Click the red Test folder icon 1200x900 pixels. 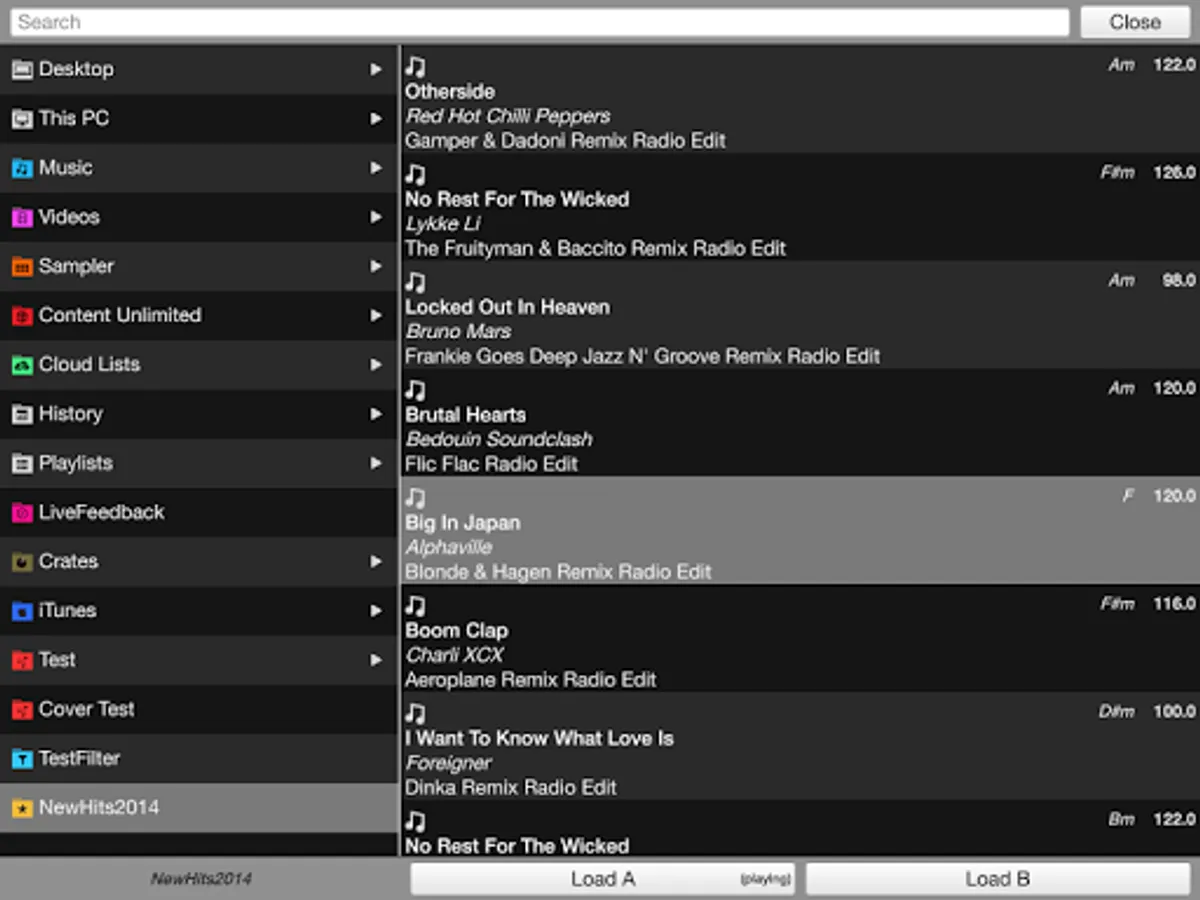(22, 660)
